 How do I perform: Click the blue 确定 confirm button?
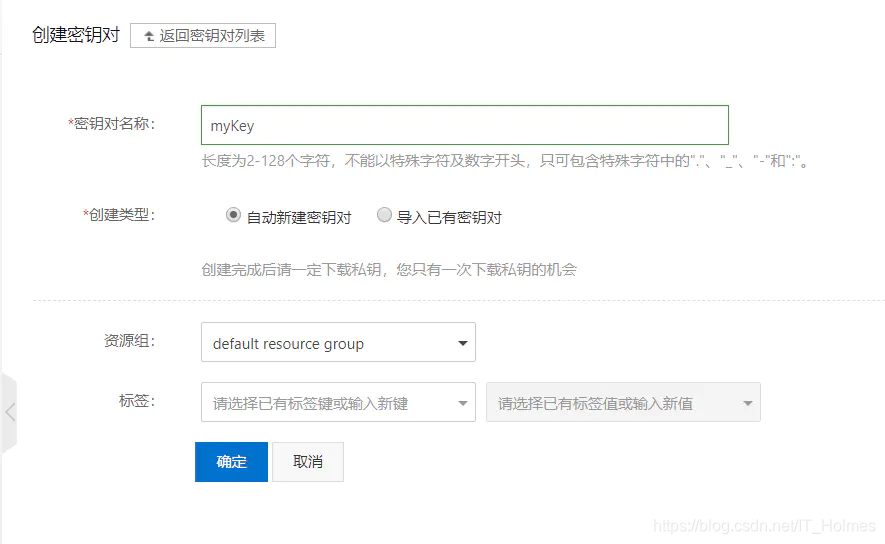231,462
